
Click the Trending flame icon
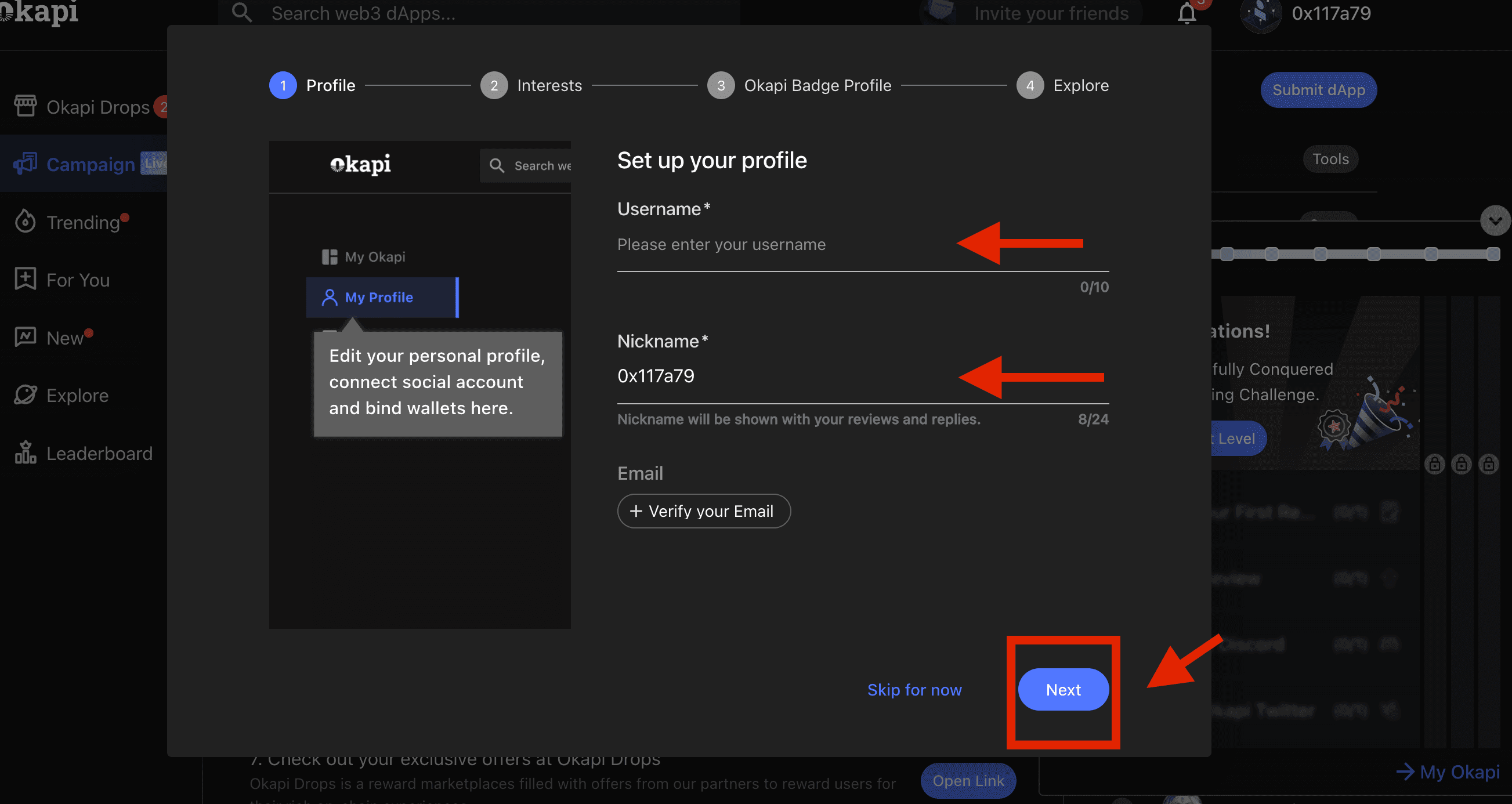26,221
